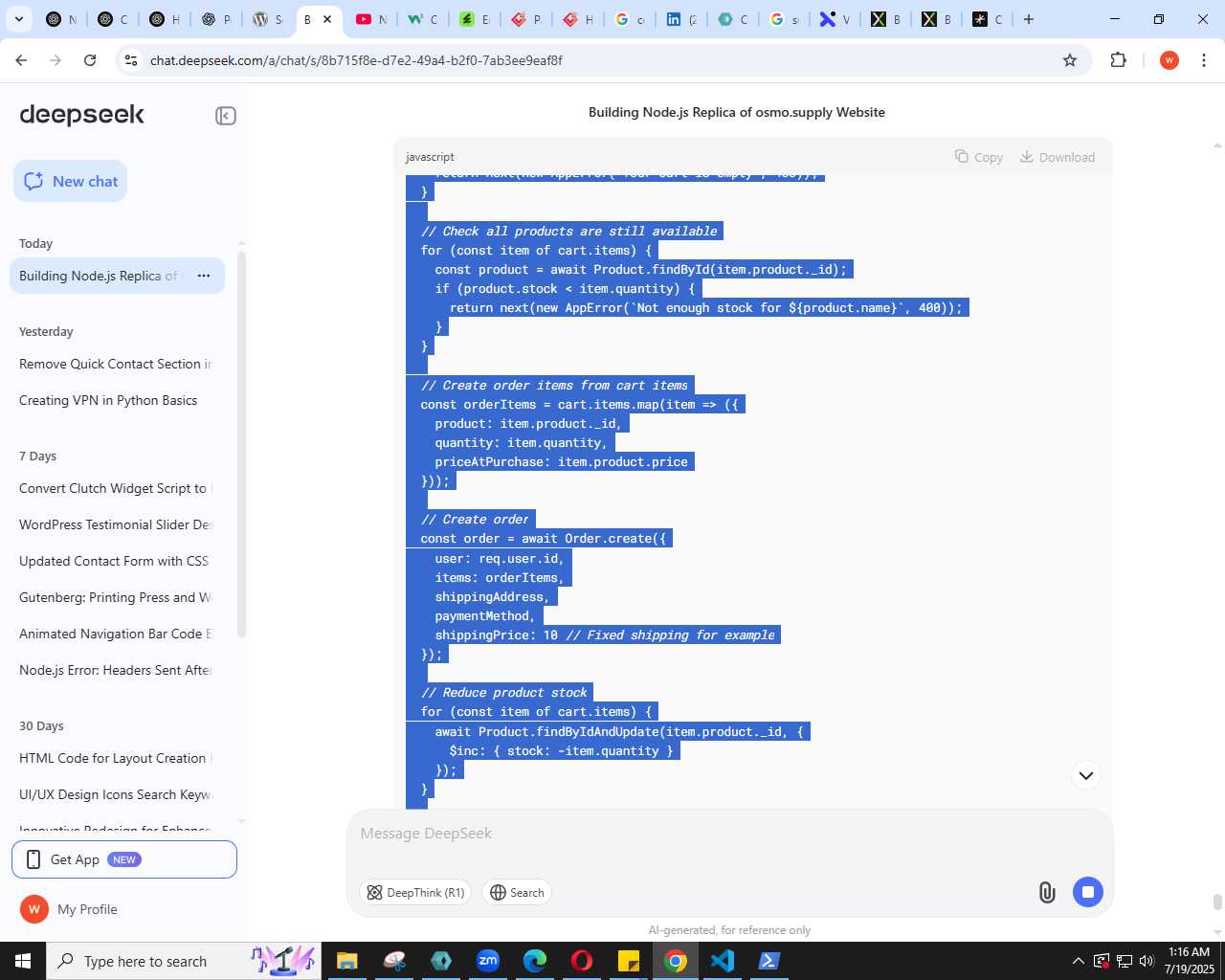This screenshot has width=1225, height=980.
Task: Open Microsoft Edge from the taskbar
Action: click(x=535, y=961)
